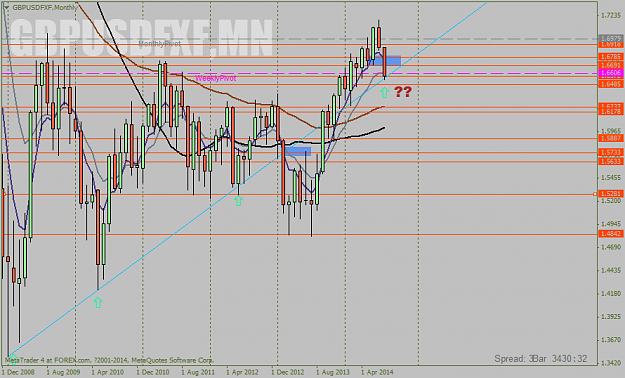
Task: Select the red ?? text object
Action: coord(403,92)
